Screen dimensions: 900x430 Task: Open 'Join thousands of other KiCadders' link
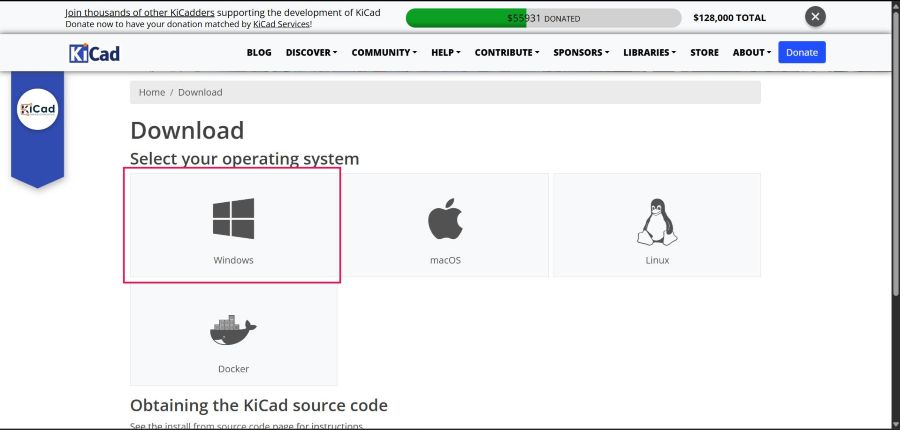[139, 13]
